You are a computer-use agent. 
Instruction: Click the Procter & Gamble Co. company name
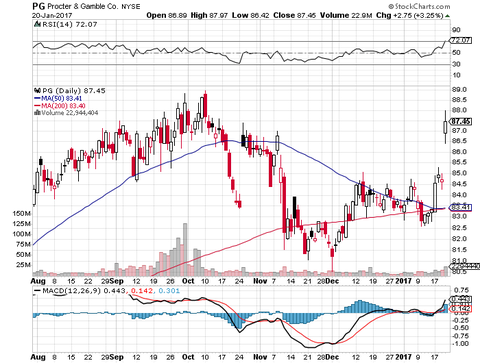[82, 6]
